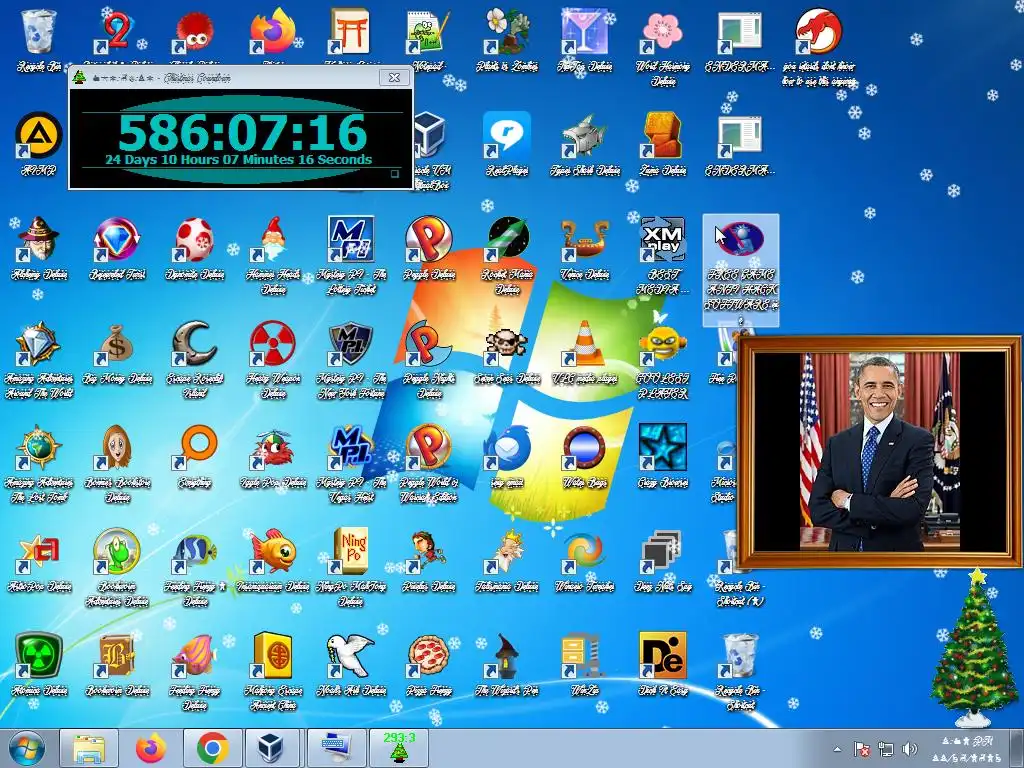Launch the Notepad++ frog shortcut
Viewport: 1024px width, 768px height.
tap(429, 31)
